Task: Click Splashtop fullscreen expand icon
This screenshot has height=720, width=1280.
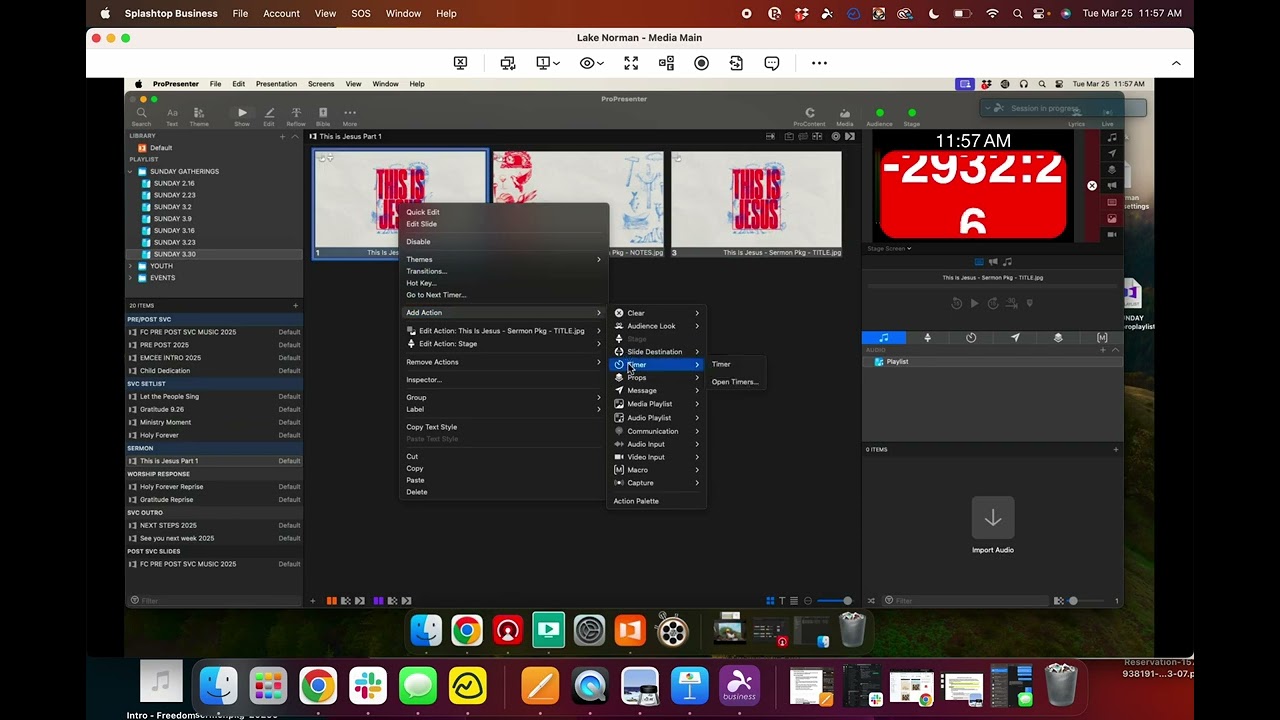Action: (631, 63)
